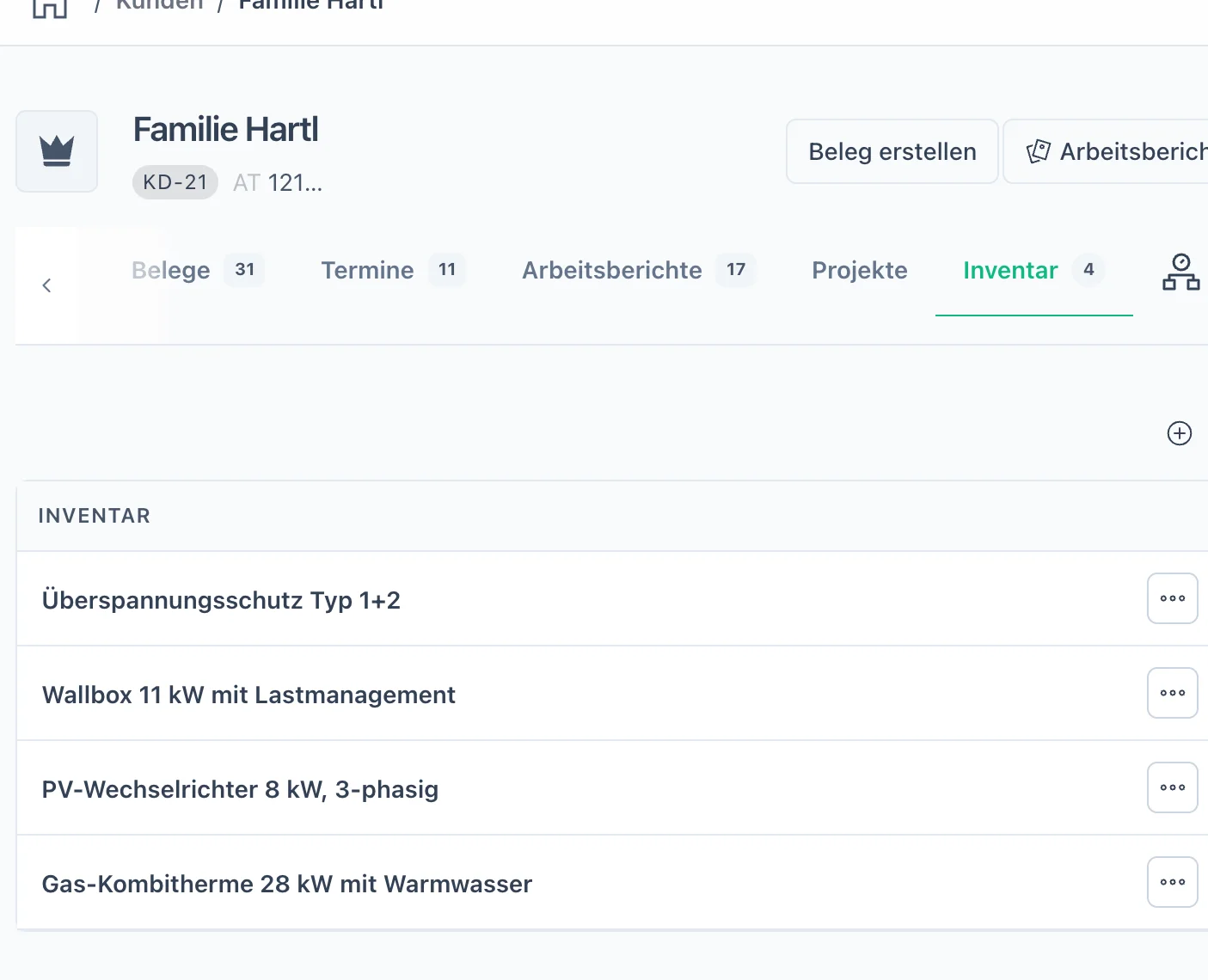Select Gas-Kombitherme 28 kW mit Warmwasser text

[x=287, y=884]
